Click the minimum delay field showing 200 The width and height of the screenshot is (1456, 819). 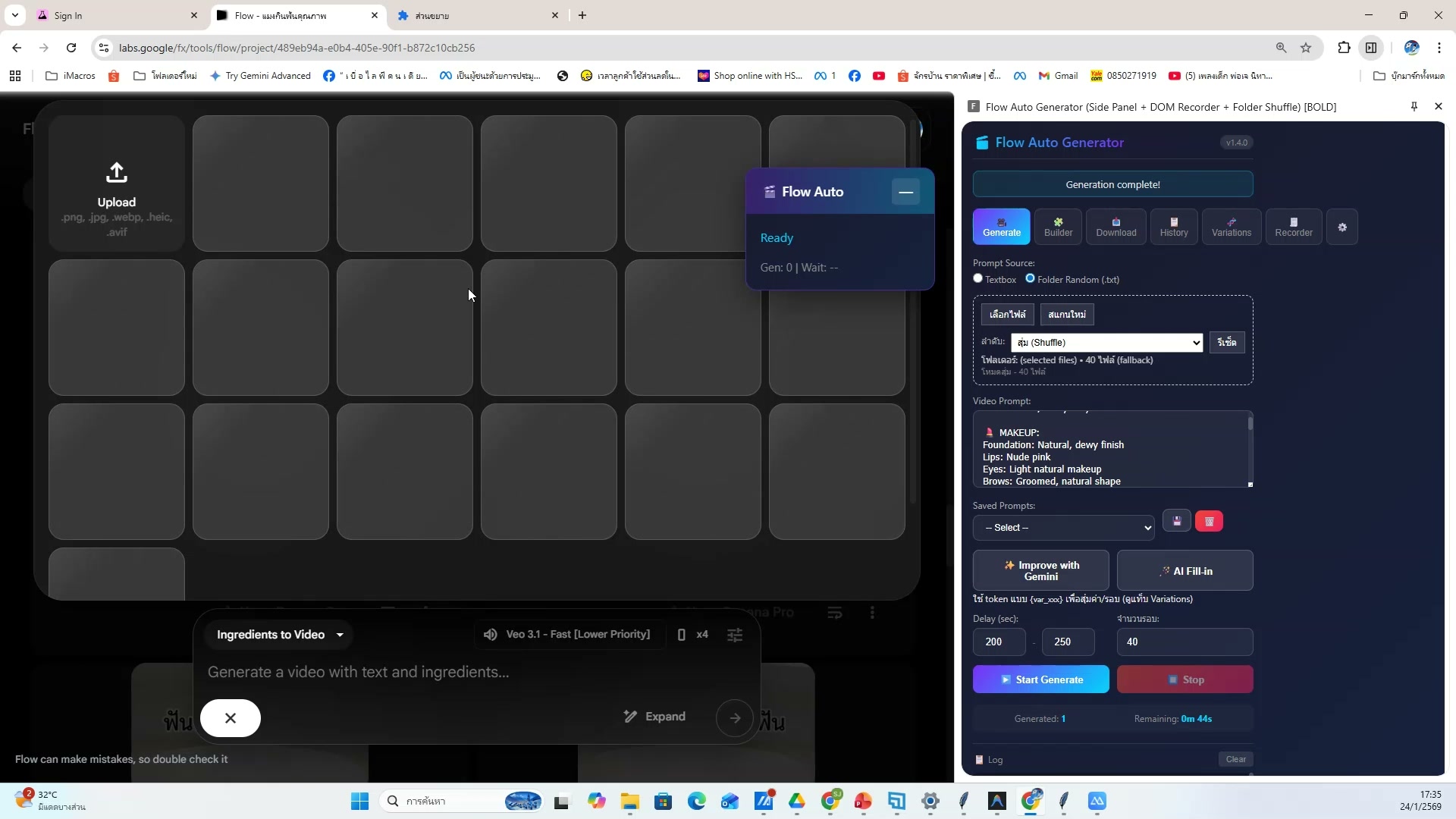tap(999, 642)
